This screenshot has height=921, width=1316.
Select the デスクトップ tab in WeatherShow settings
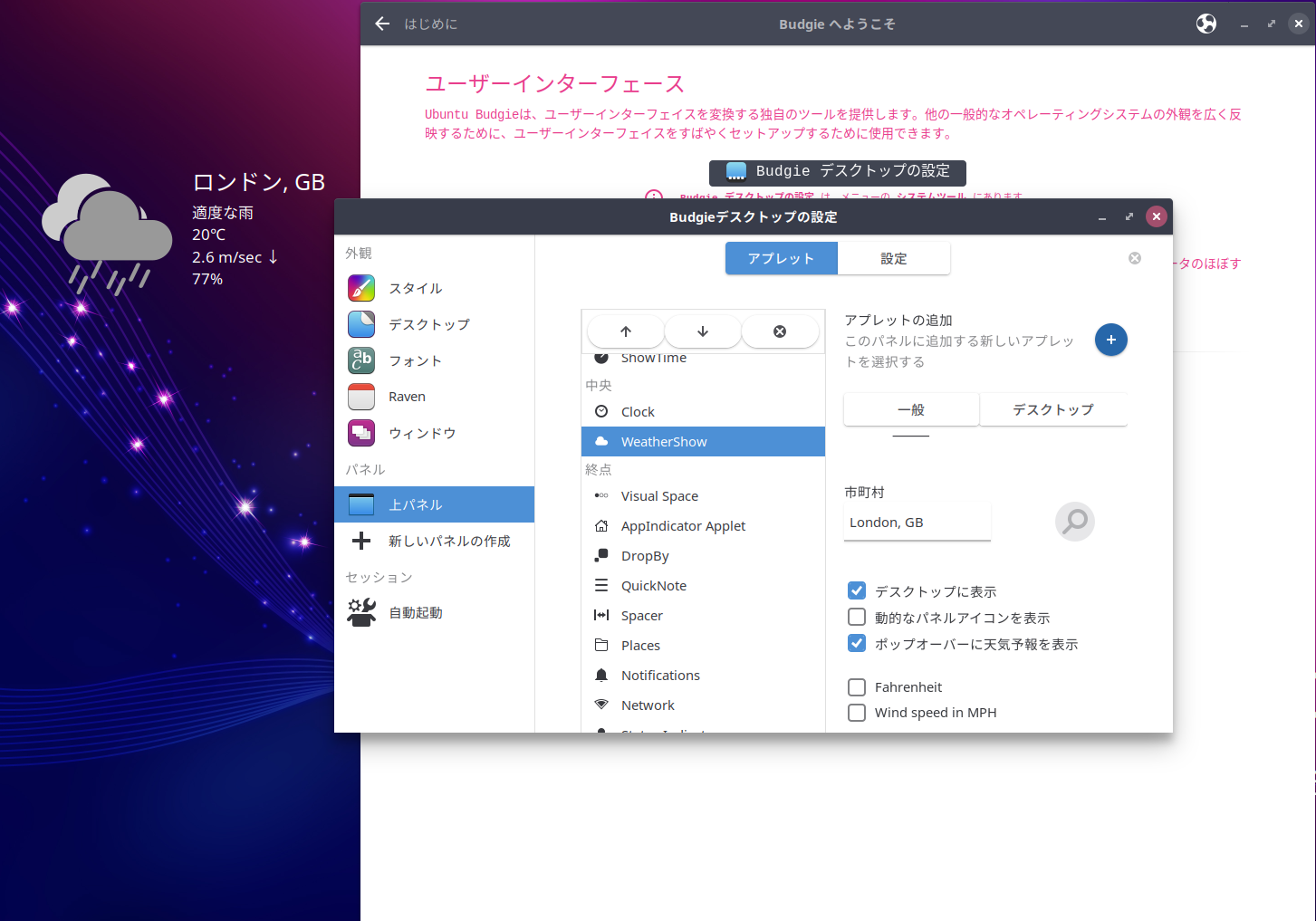tap(1053, 409)
